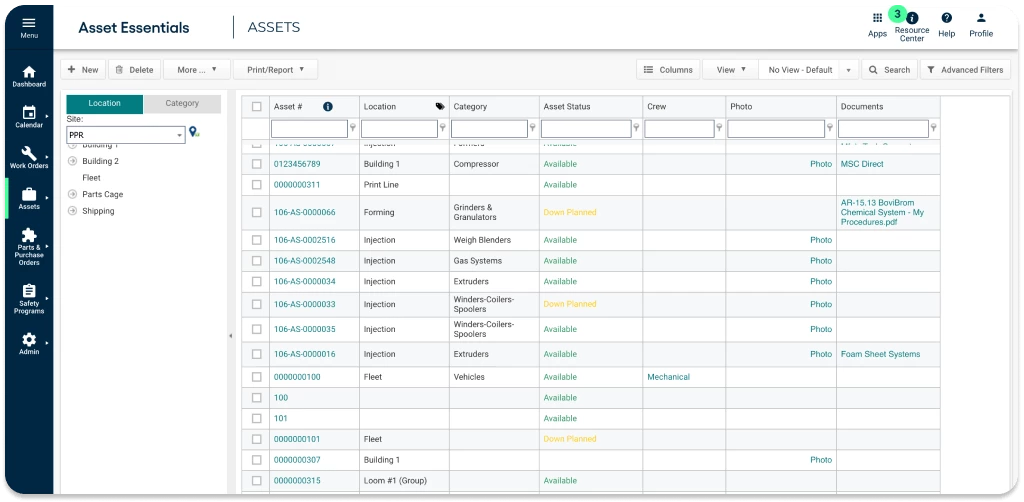Tick the checkbox for asset 0123456789
1024x502 pixels.
point(257,164)
